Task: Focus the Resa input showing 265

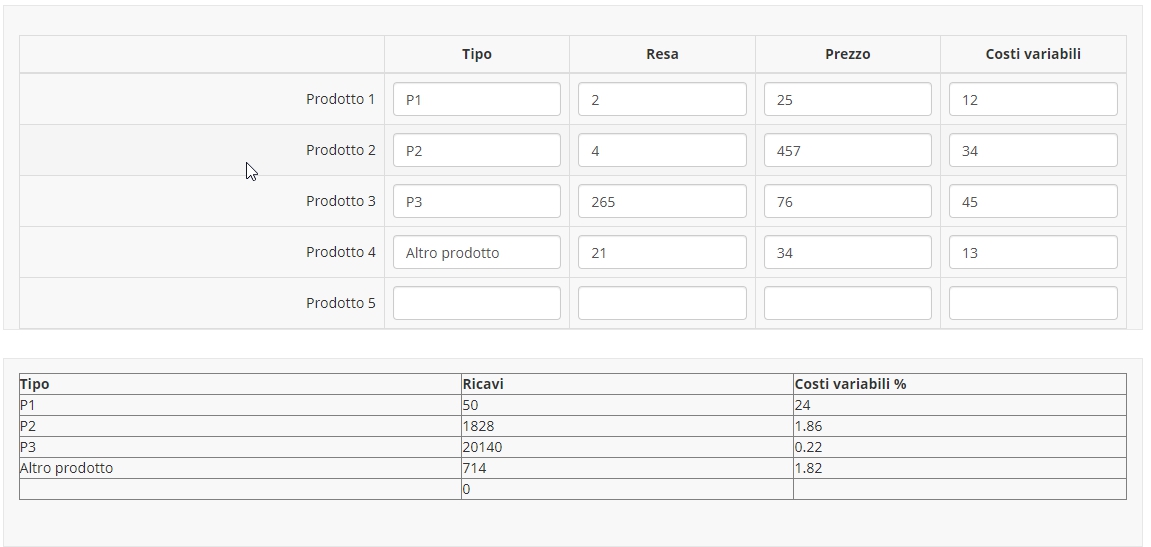Action: coord(662,201)
